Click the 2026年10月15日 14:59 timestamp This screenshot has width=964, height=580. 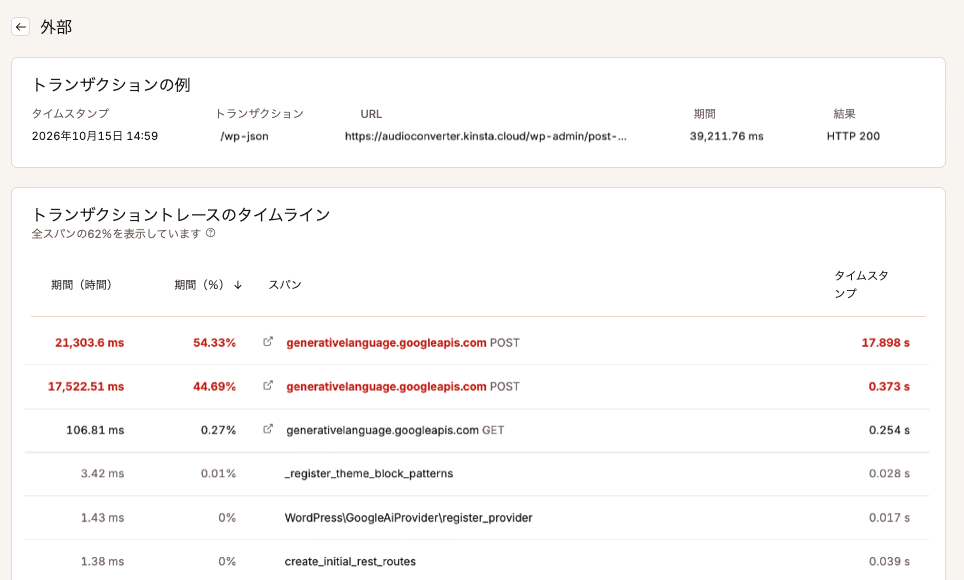[95, 136]
